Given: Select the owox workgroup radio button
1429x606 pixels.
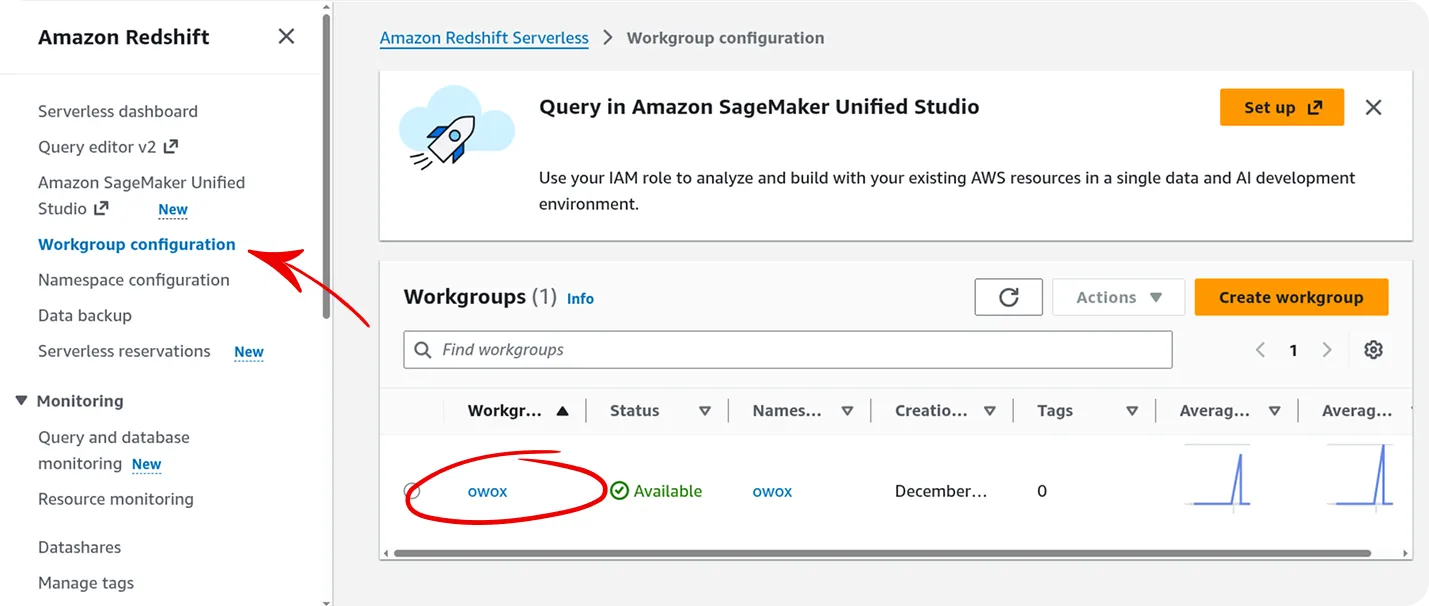Looking at the screenshot, I should 413,491.
